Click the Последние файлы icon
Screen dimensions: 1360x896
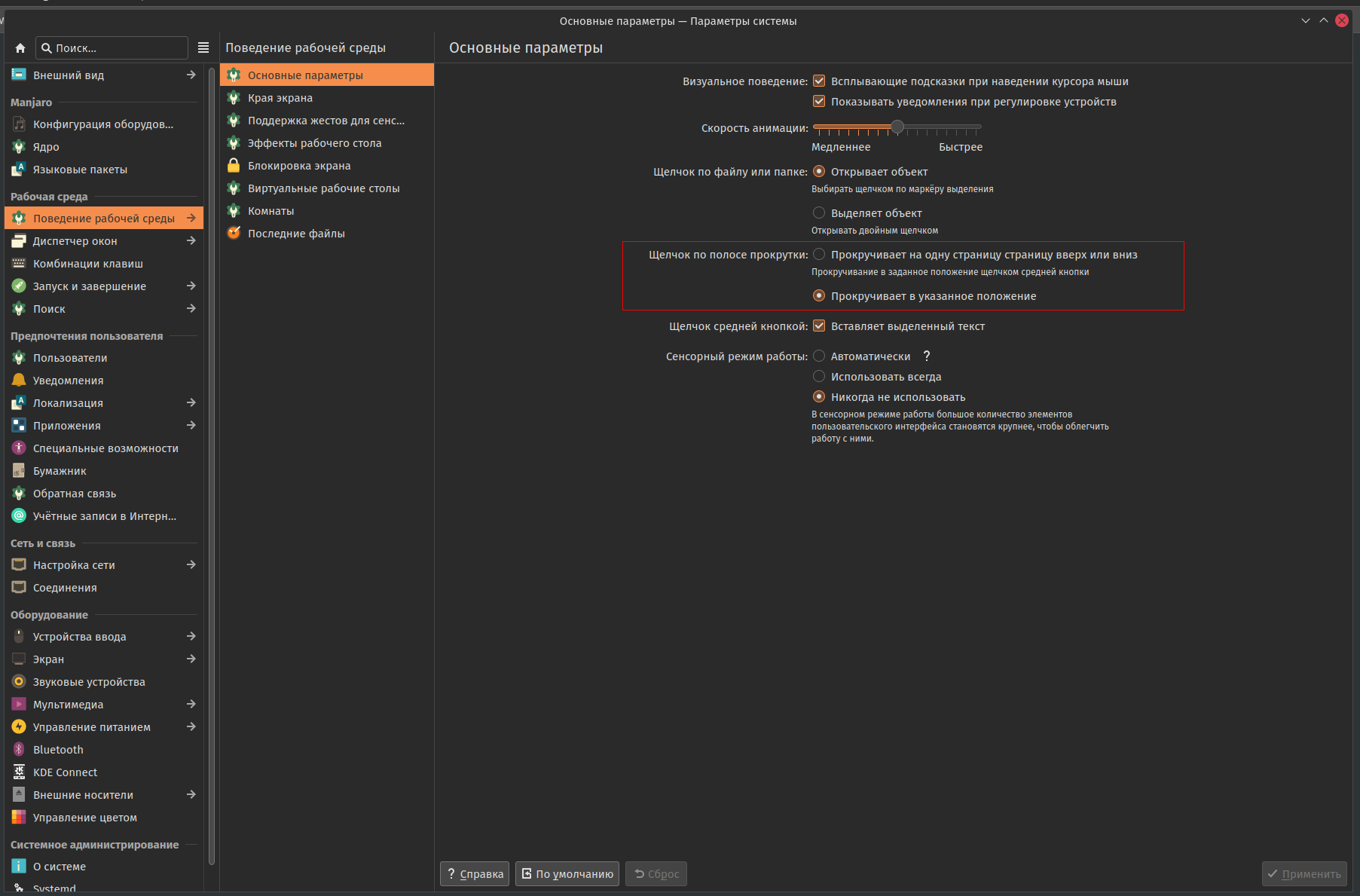click(x=234, y=234)
